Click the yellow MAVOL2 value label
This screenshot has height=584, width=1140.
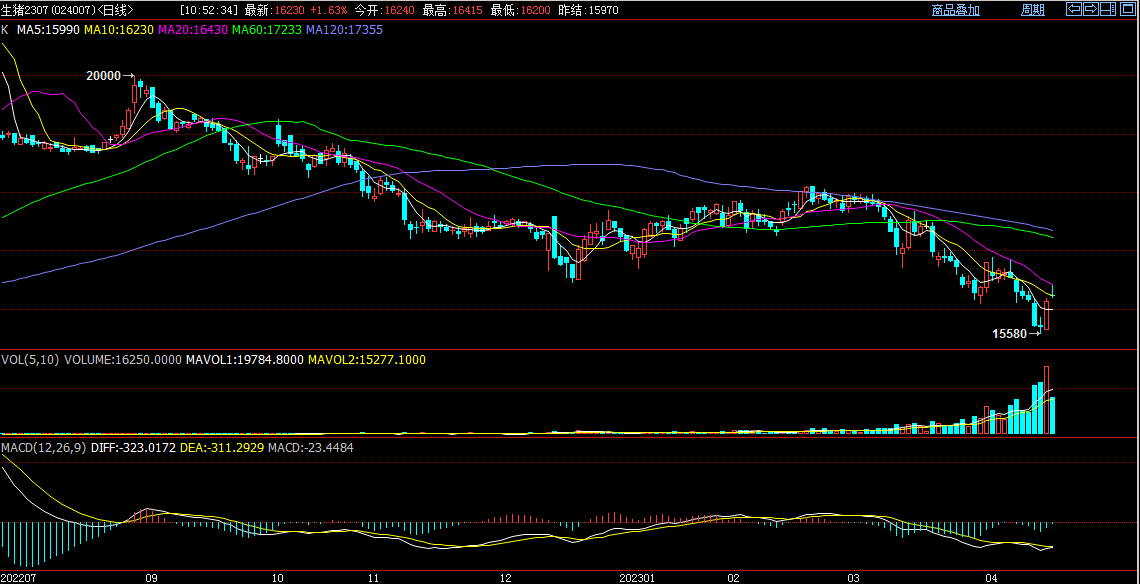366,359
